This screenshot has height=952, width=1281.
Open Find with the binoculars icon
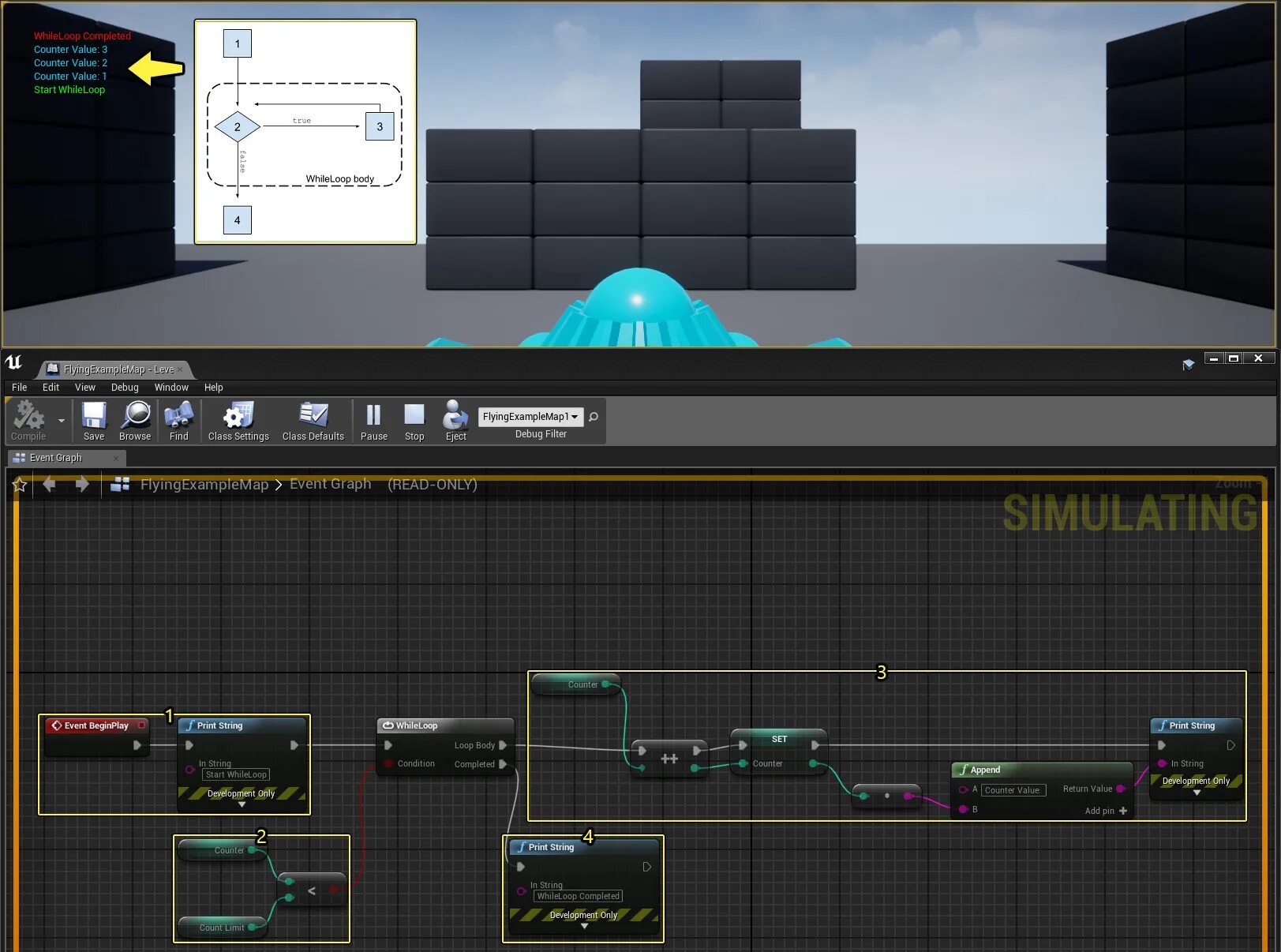point(179,420)
